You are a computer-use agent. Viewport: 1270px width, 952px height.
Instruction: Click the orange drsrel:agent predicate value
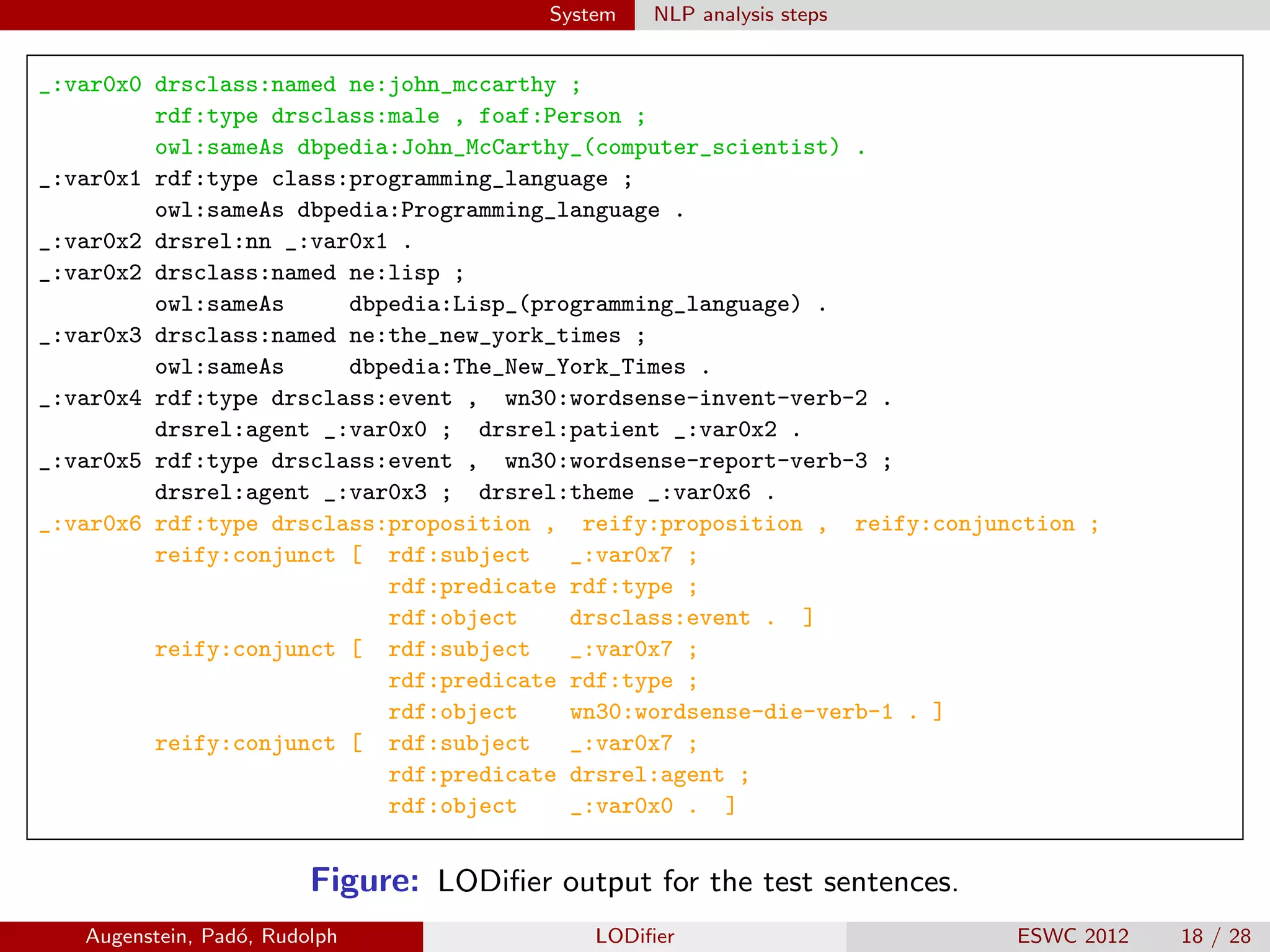point(647,775)
